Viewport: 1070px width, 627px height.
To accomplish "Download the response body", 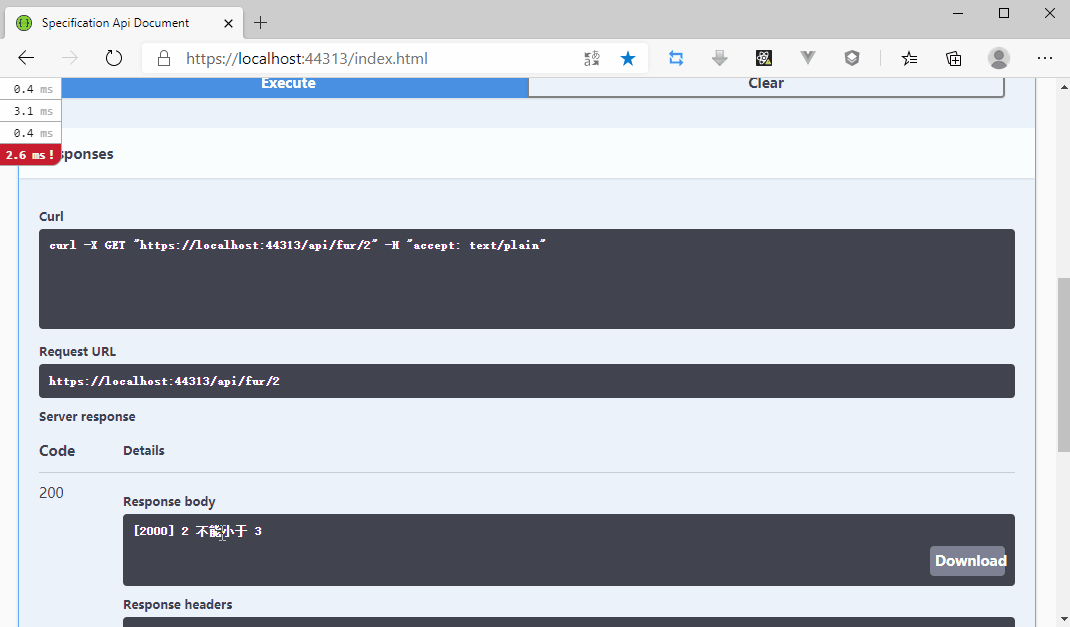I will point(968,560).
